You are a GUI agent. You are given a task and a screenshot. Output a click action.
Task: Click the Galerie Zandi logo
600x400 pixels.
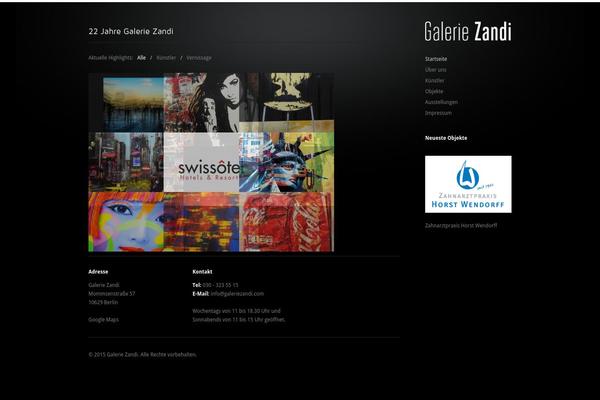468,31
